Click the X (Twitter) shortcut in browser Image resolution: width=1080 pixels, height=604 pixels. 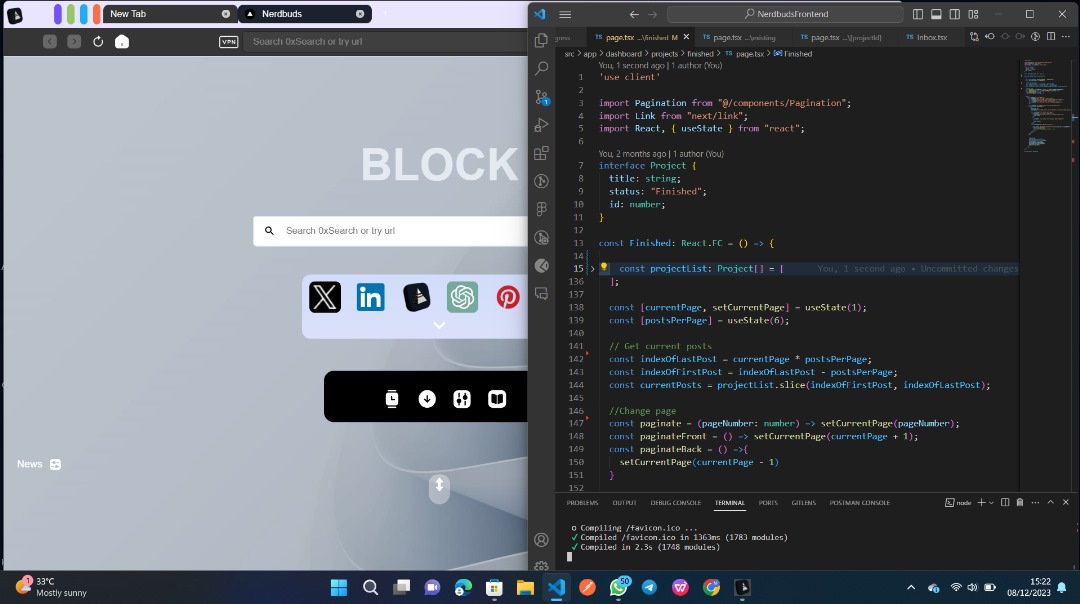tap(325, 298)
